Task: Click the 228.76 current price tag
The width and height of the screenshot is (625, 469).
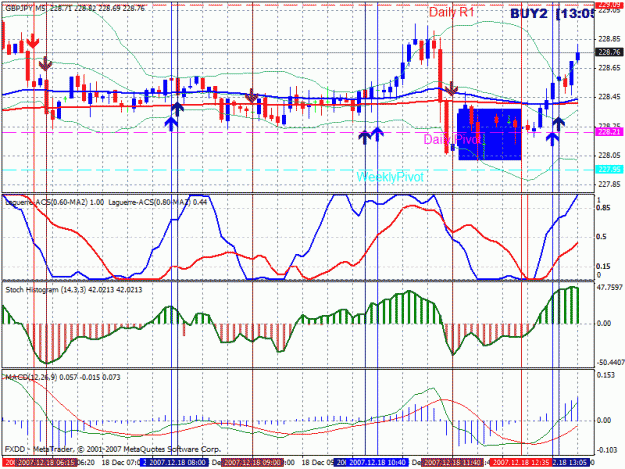Action: (609, 52)
